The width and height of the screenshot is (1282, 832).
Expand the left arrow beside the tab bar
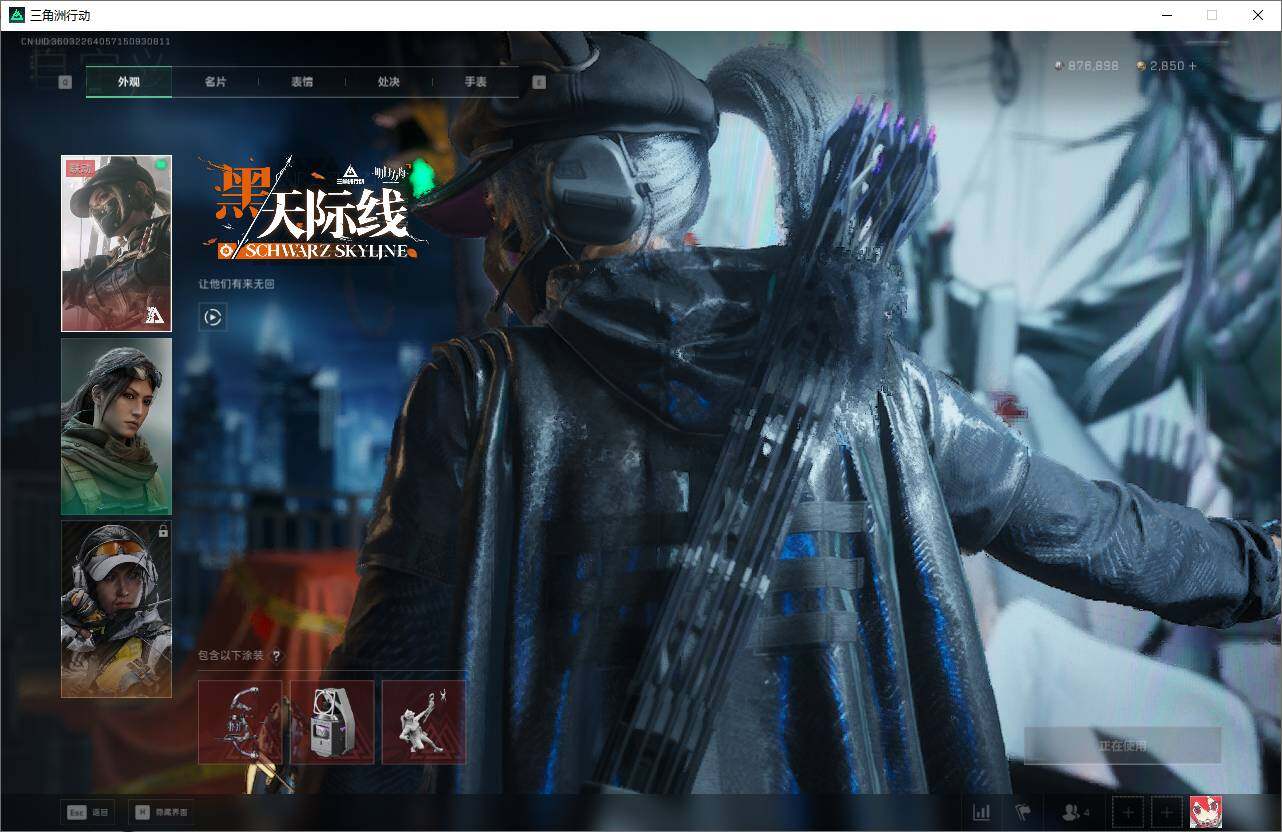pos(65,82)
